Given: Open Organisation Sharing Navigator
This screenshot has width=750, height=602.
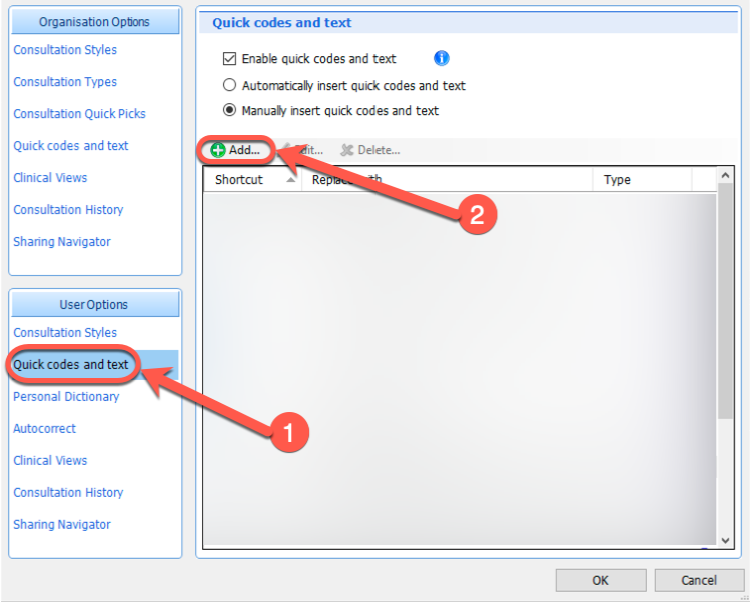Looking at the screenshot, I should [x=62, y=242].
